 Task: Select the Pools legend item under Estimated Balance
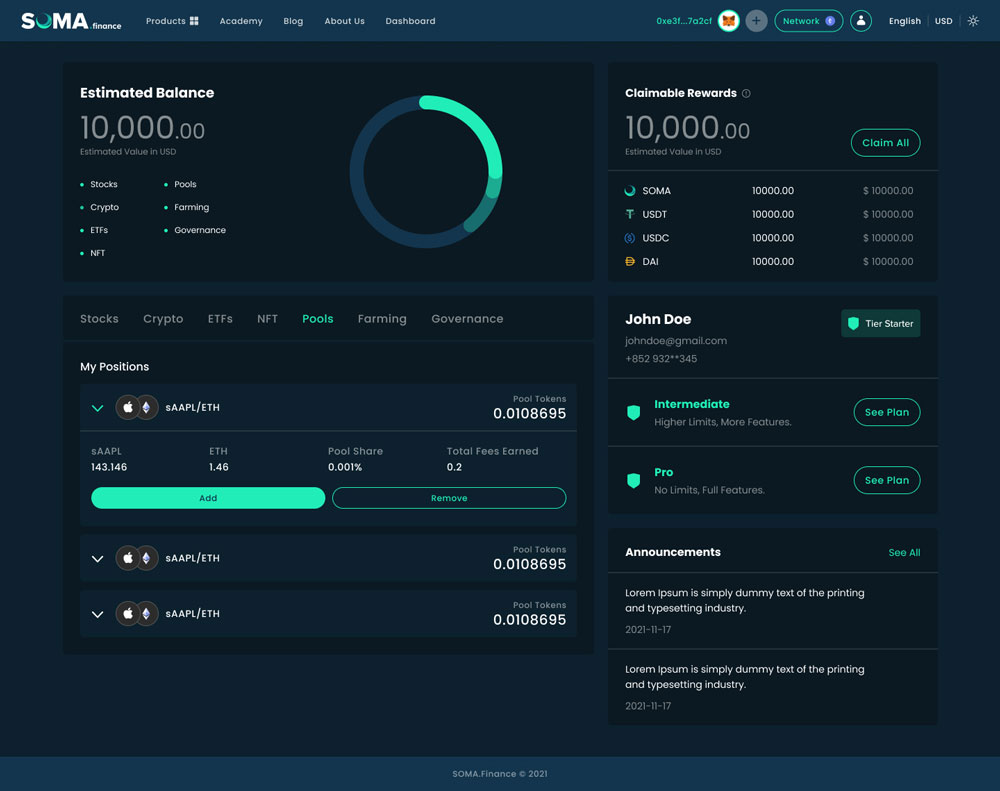point(180,184)
